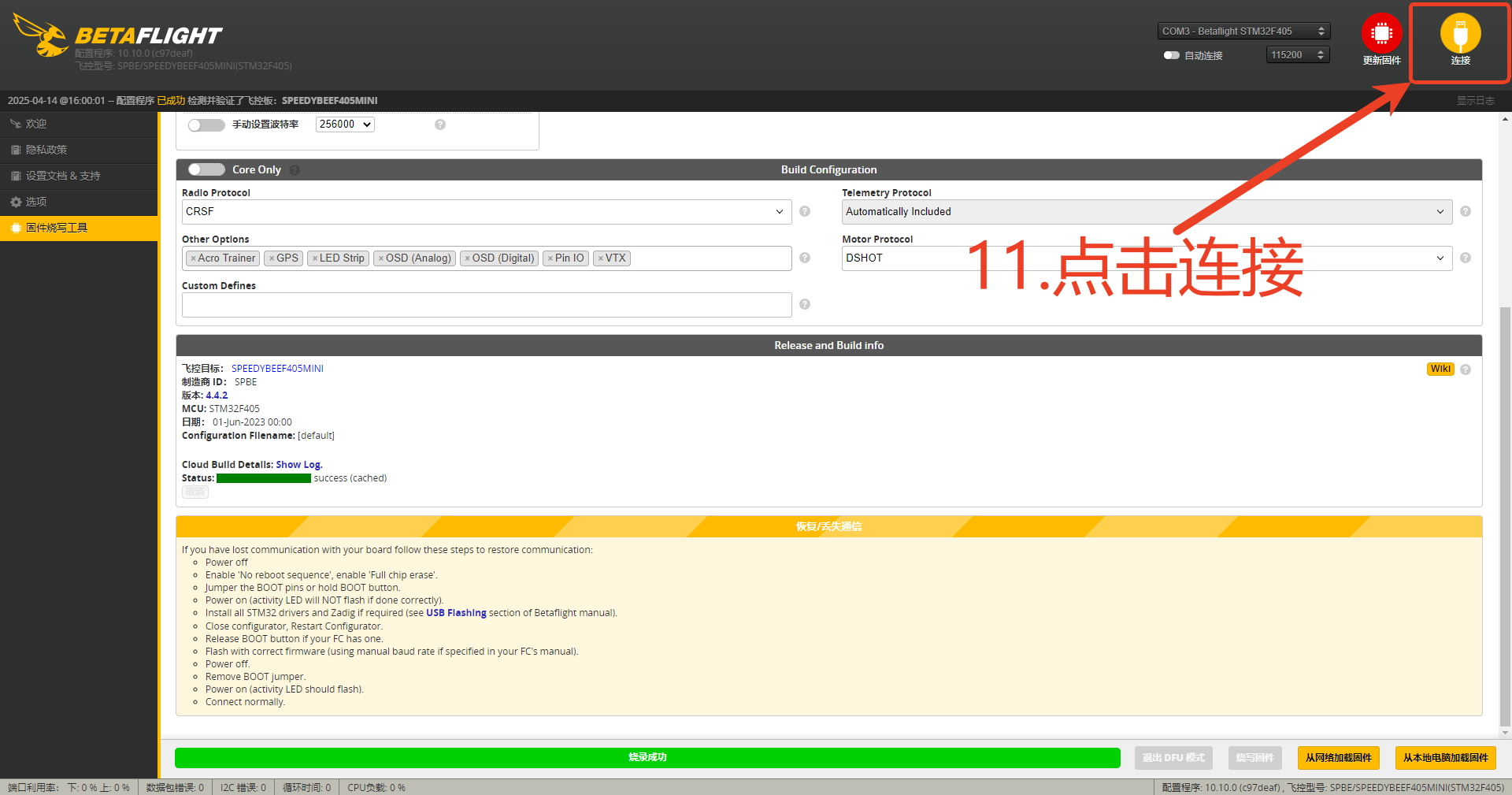The width and height of the screenshot is (1512, 795).
Task: Remove the OSD (Digital) option tag
Action: [468, 258]
